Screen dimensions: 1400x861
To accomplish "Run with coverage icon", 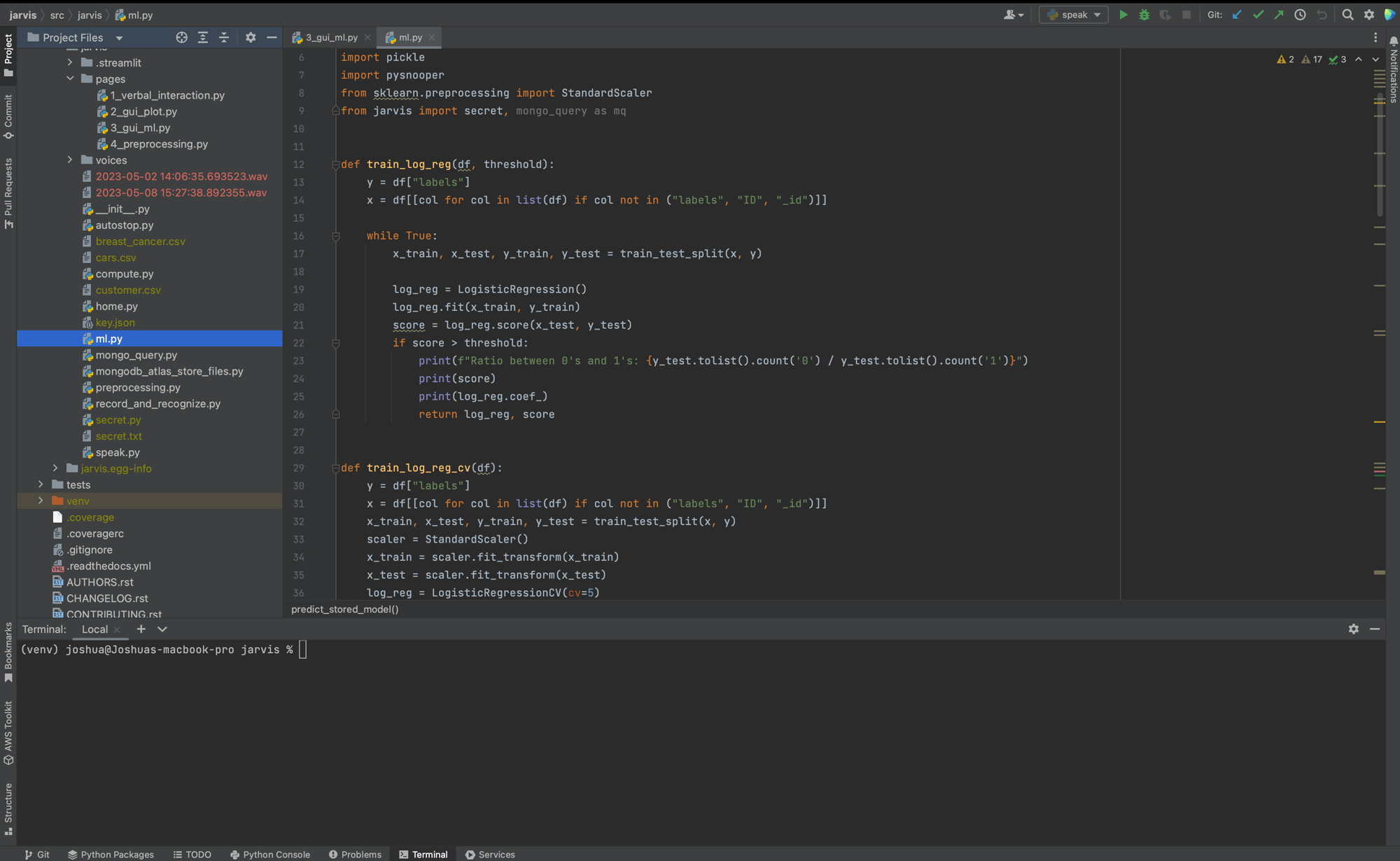I will coord(1165,15).
